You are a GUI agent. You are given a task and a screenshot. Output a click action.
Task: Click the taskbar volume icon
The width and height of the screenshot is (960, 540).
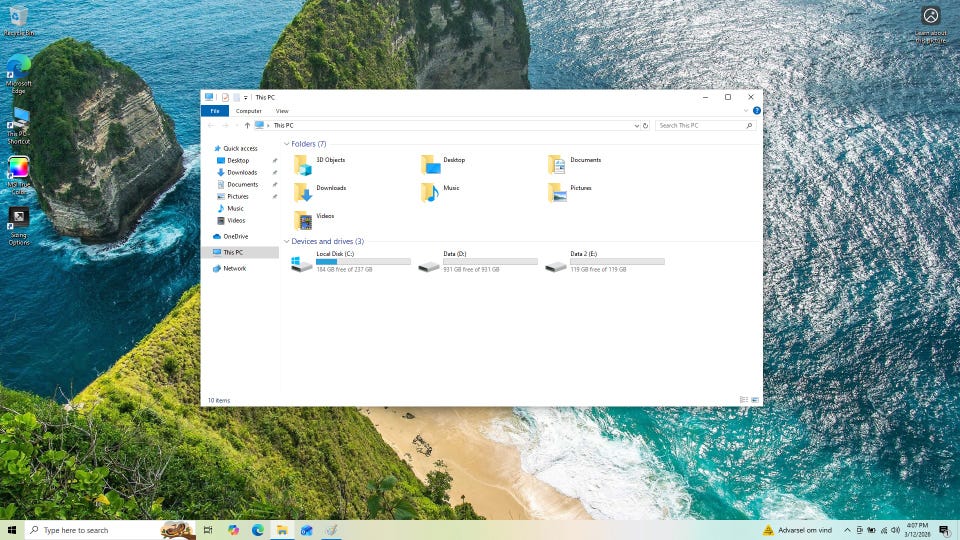tap(895, 530)
